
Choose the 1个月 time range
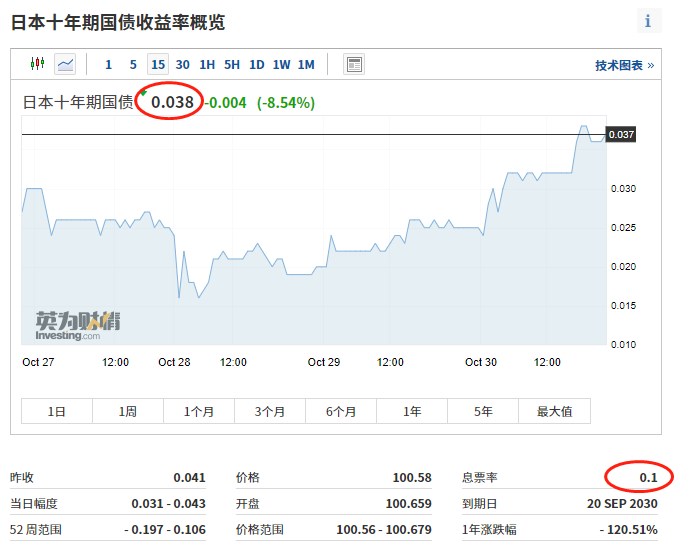[199, 411]
